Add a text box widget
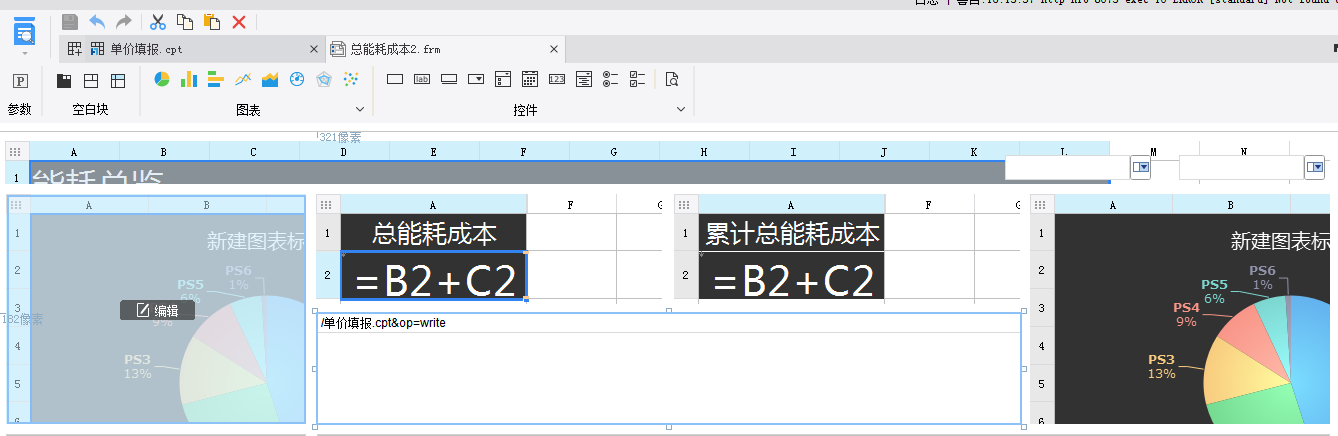The width and height of the screenshot is (1338, 436). (395, 79)
